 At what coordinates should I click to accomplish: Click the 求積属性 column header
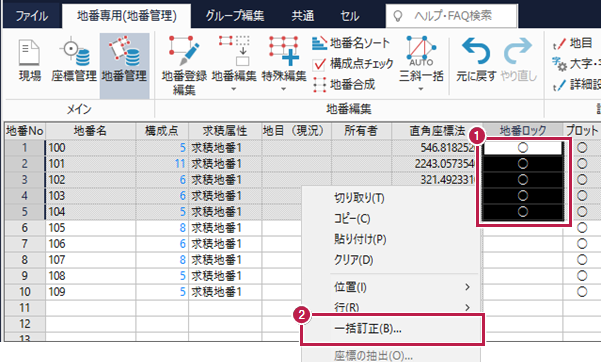[225, 131]
